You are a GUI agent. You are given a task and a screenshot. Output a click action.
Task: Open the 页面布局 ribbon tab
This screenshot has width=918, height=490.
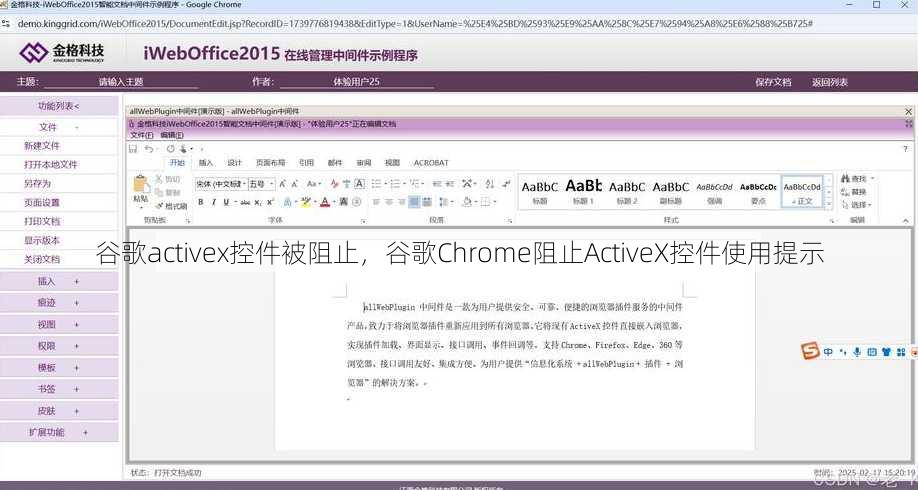click(270, 163)
